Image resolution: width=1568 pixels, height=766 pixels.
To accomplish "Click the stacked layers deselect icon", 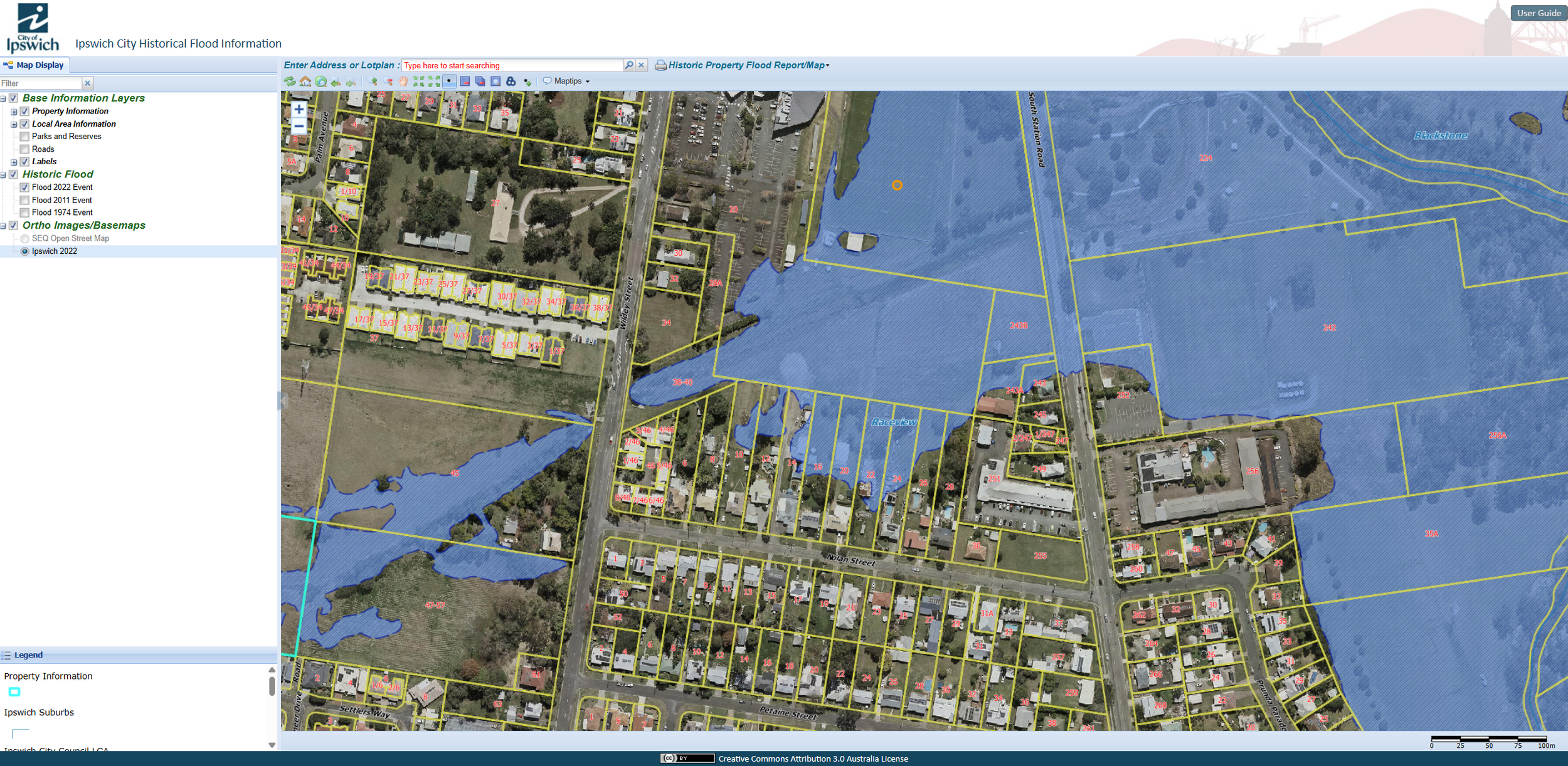I will click(x=480, y=81).
